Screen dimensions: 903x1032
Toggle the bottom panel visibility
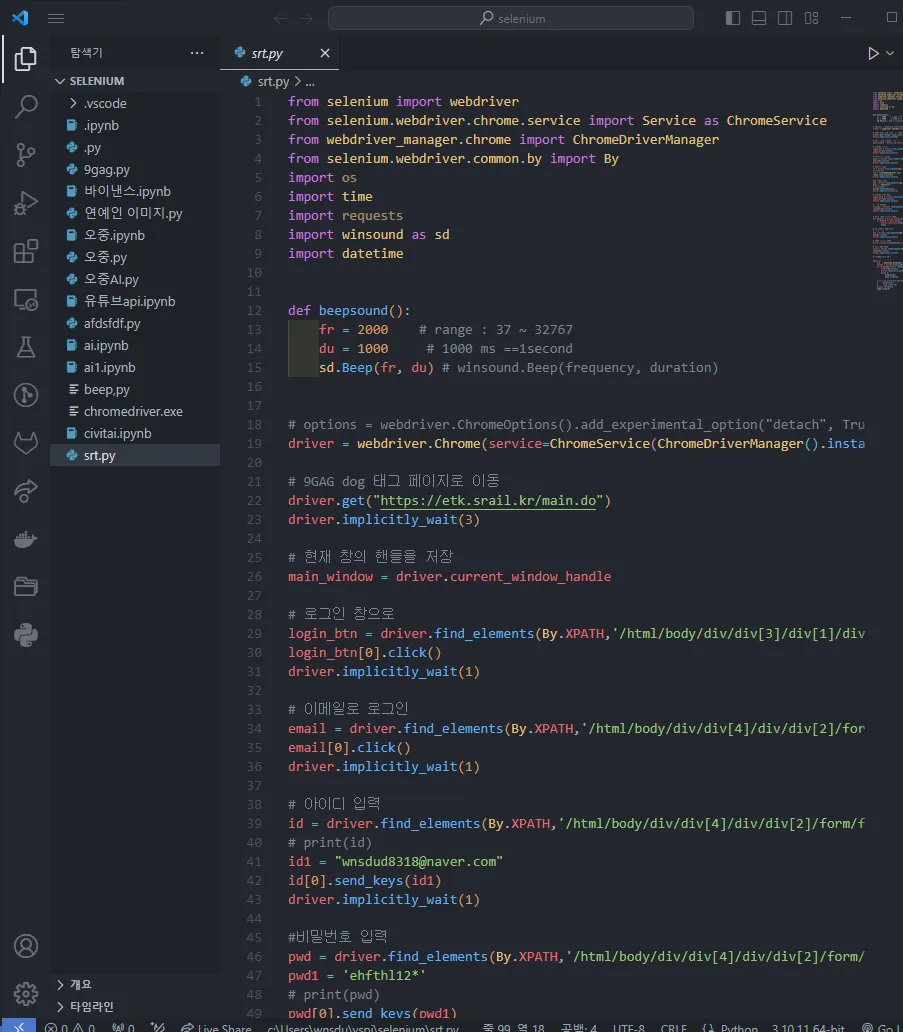759,18
